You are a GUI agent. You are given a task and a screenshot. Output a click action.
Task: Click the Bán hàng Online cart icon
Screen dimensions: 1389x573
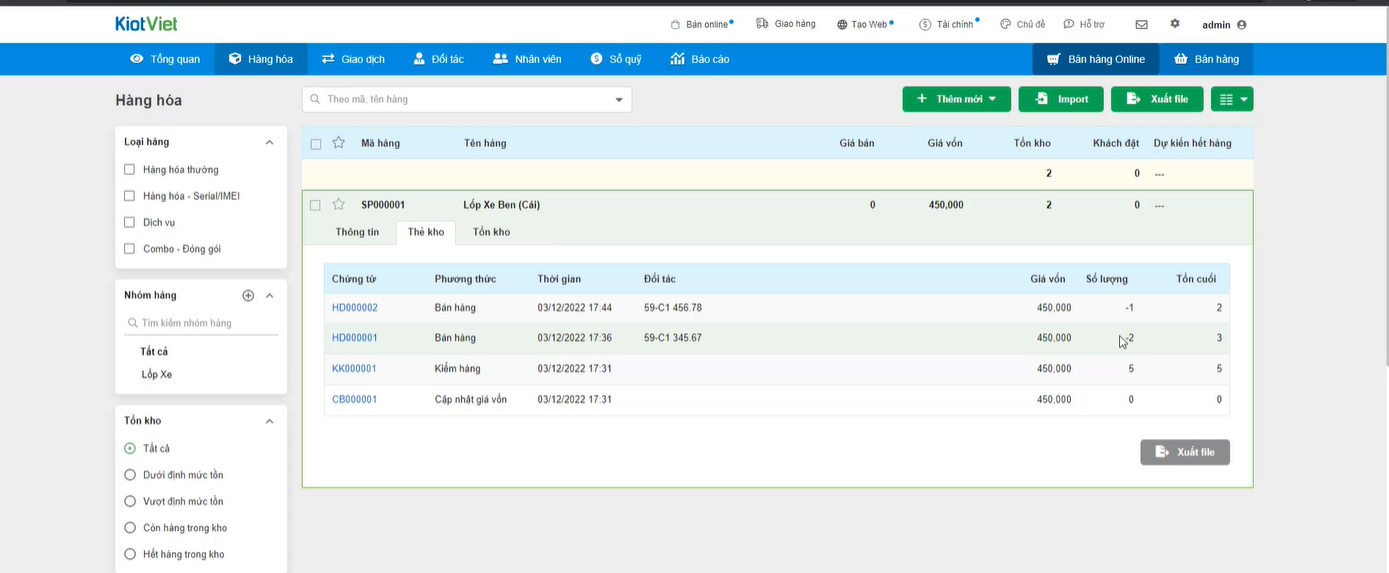pyautogui.click(x=1053, y=59)
